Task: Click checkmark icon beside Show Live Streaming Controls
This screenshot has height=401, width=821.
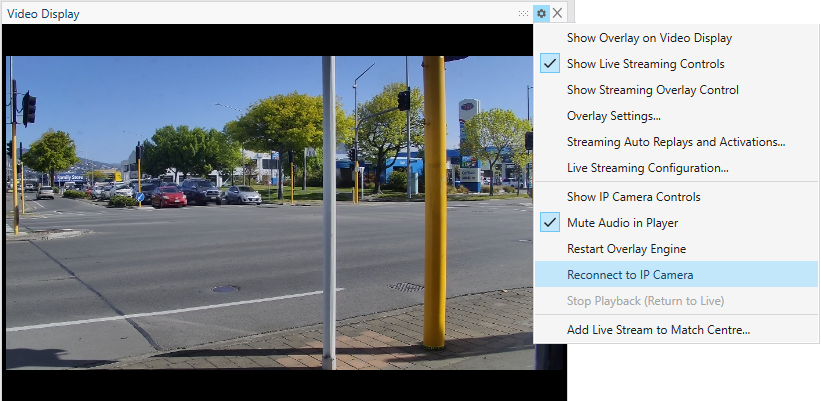Action: (x=549, y=64)
